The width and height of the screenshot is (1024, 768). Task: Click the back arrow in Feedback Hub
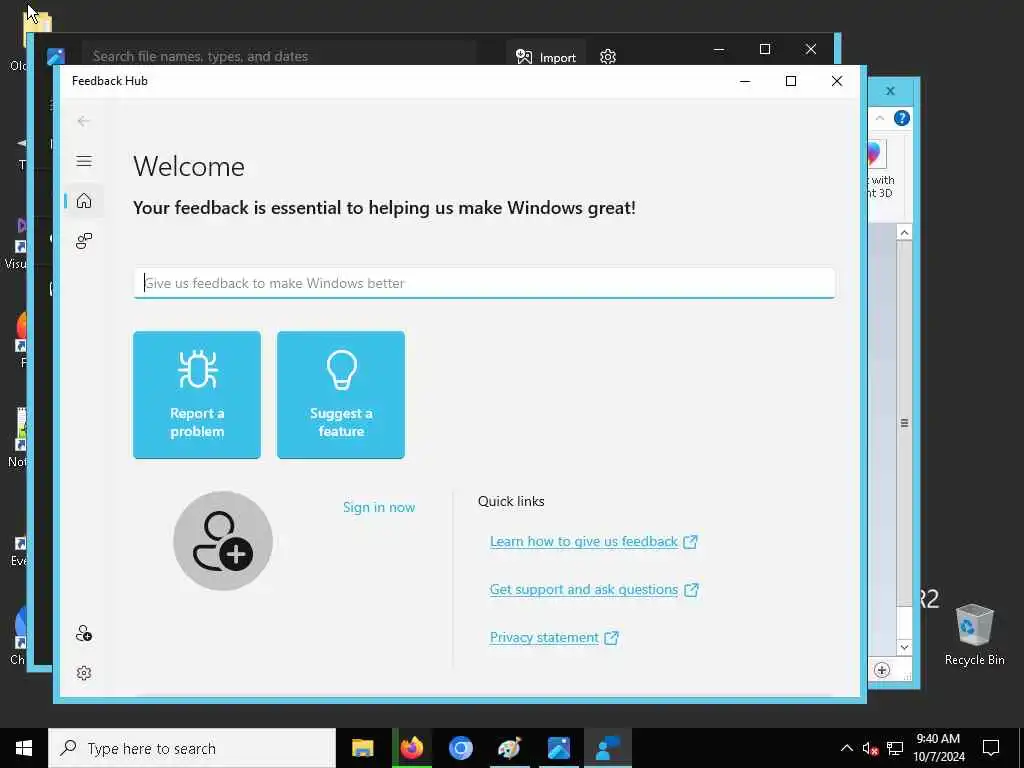click(x=84, y=121)
